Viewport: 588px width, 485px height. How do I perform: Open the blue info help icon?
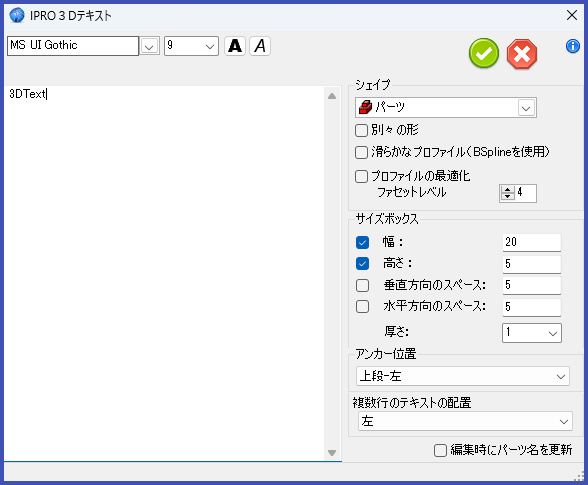click(x=572, y=46)
